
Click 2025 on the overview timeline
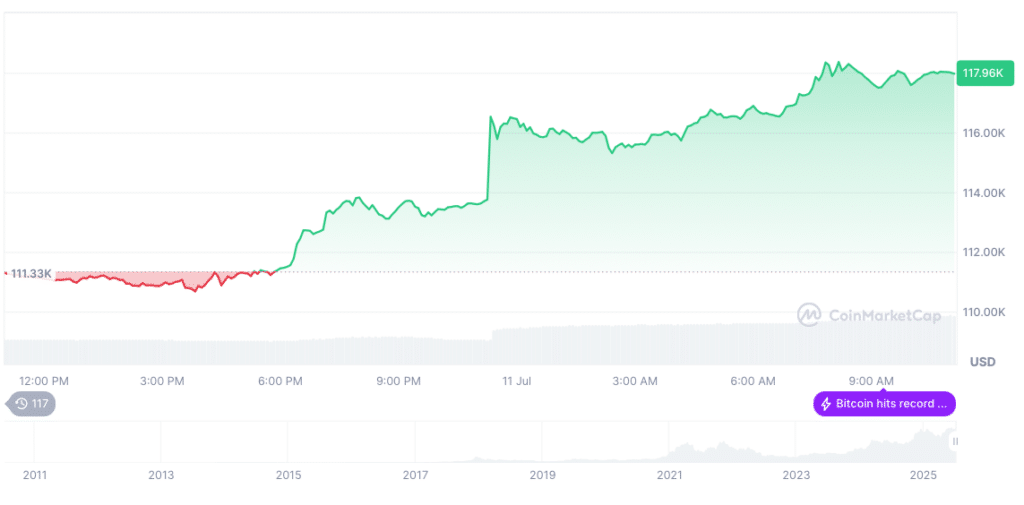[923, 475]
